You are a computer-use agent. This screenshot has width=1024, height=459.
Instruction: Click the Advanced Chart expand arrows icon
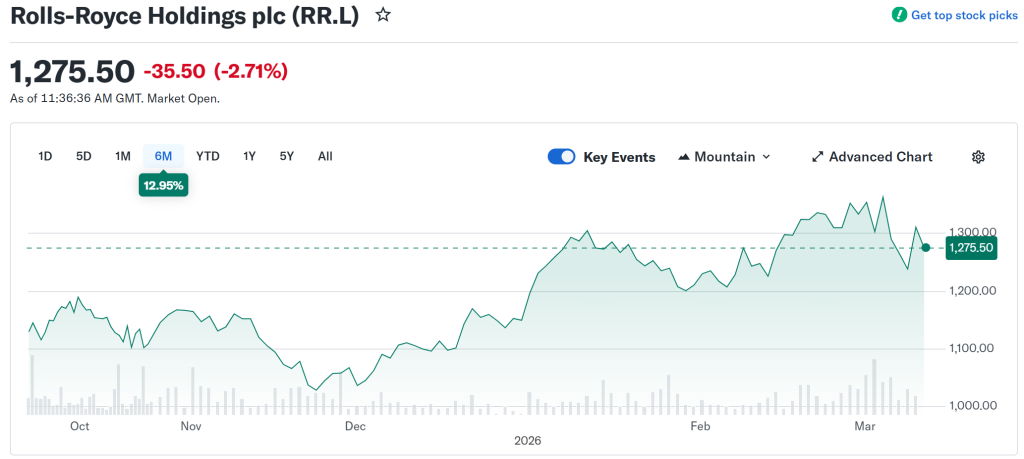(817, 157)
